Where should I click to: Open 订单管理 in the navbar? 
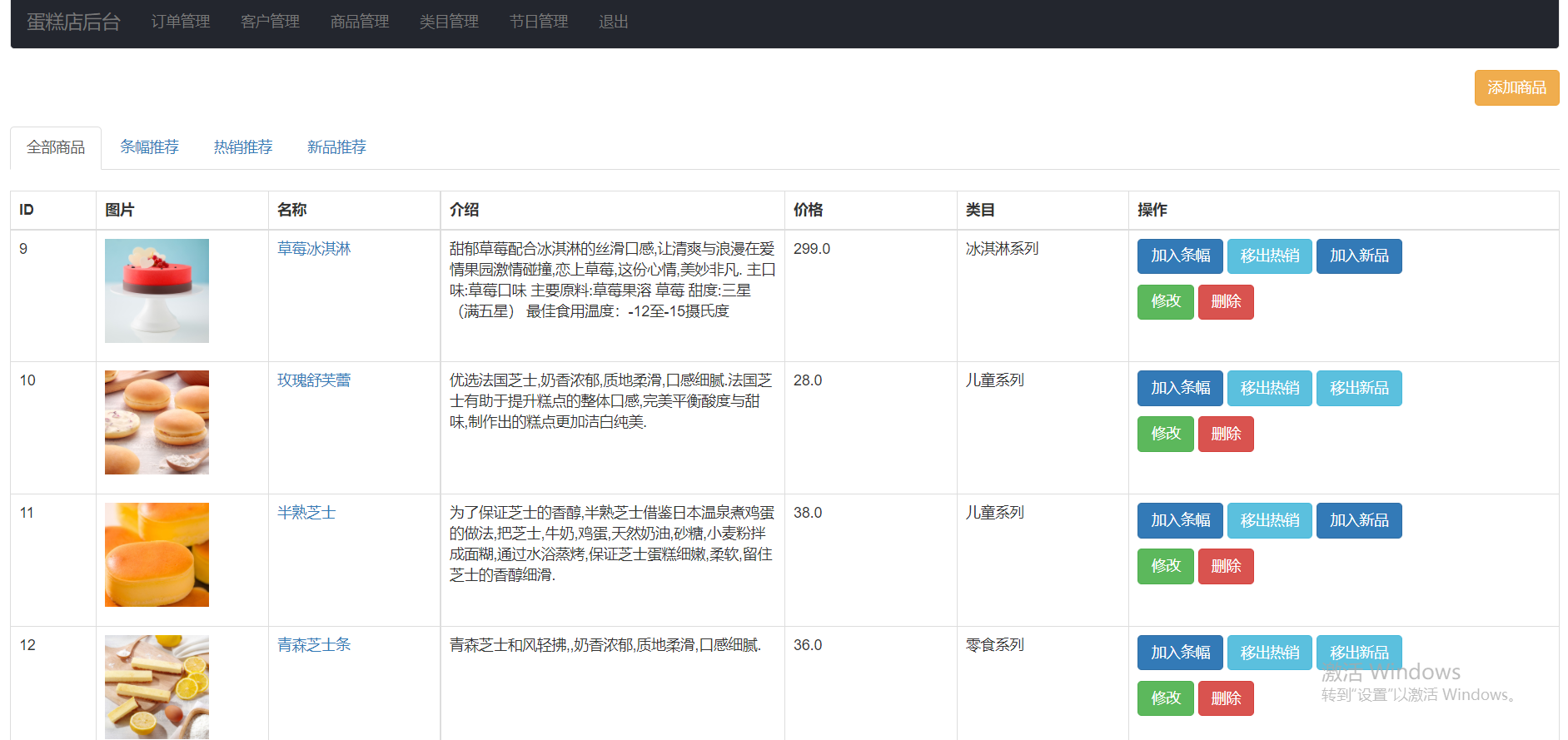tap(181, 22)
